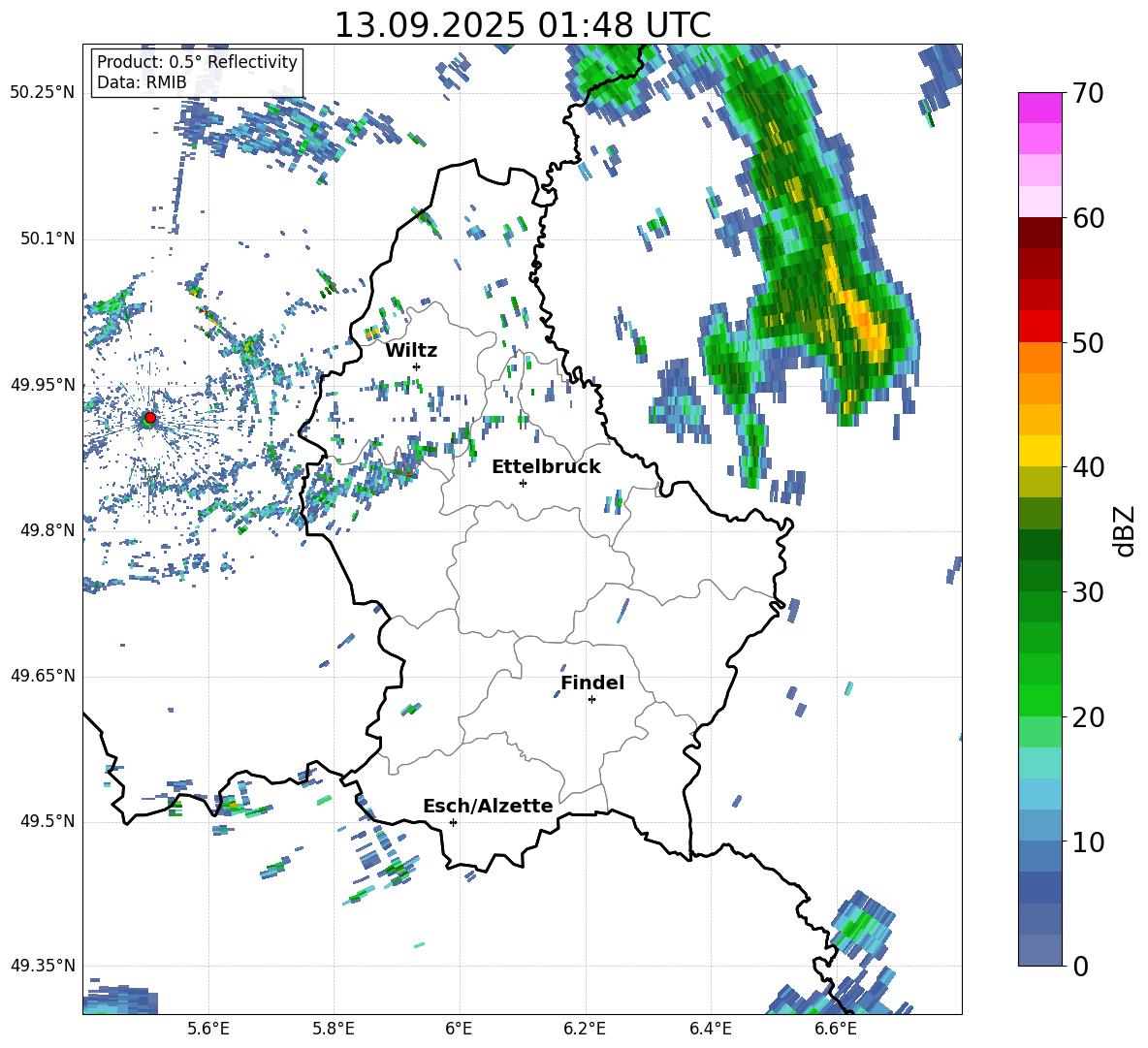Click the 49.35°N latitude label

pyautogui.click(x=43, y=966)
